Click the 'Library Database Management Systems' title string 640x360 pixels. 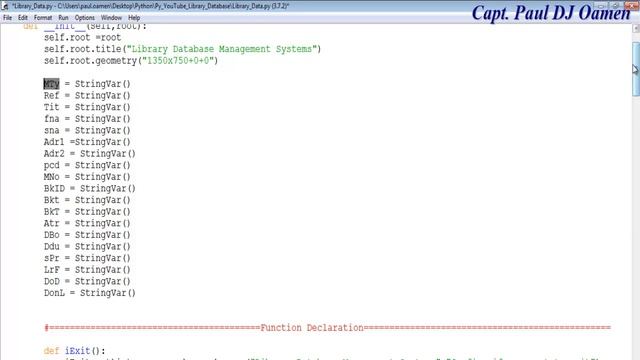[x=222, y=49]
